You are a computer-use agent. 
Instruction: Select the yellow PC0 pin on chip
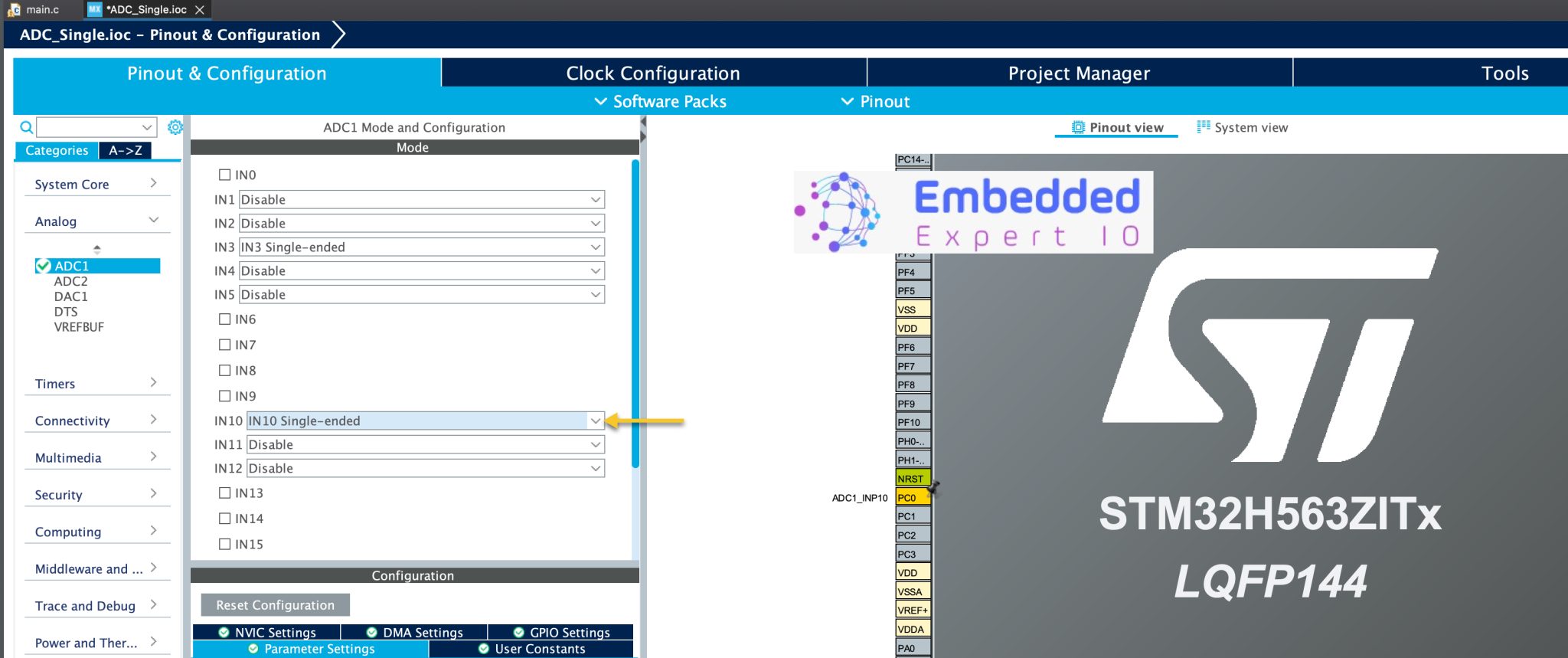pos(912,498)
